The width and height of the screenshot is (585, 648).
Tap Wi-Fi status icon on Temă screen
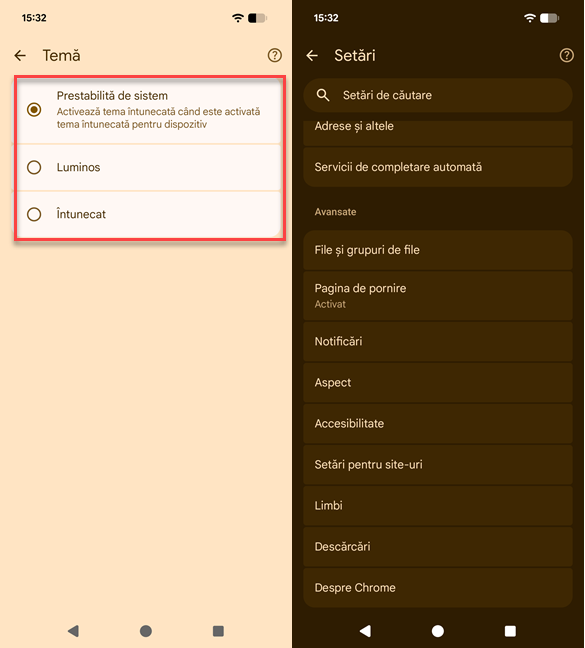[x=238, y=18]
